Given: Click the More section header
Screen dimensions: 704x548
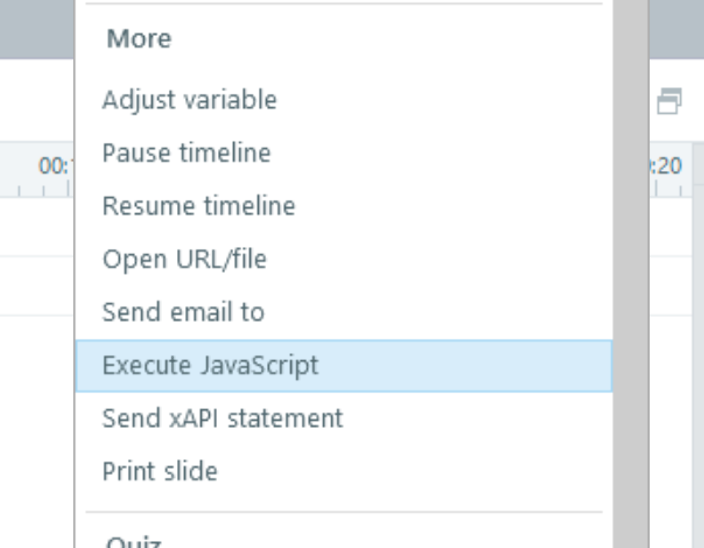Looking at the screenshot, I should coord(139,39).
